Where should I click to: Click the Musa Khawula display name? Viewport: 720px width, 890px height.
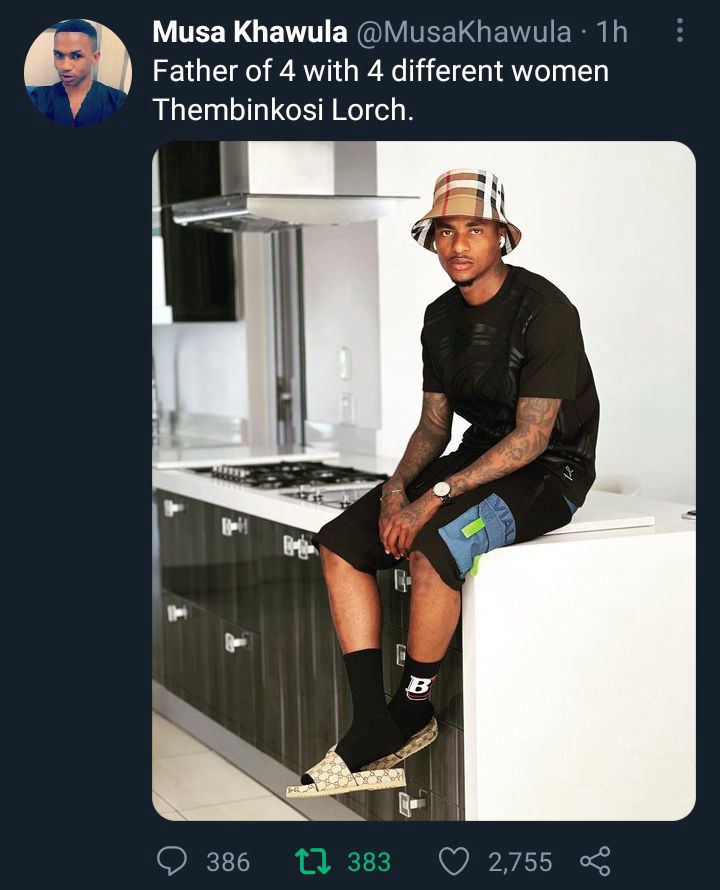tap(250, 32)
